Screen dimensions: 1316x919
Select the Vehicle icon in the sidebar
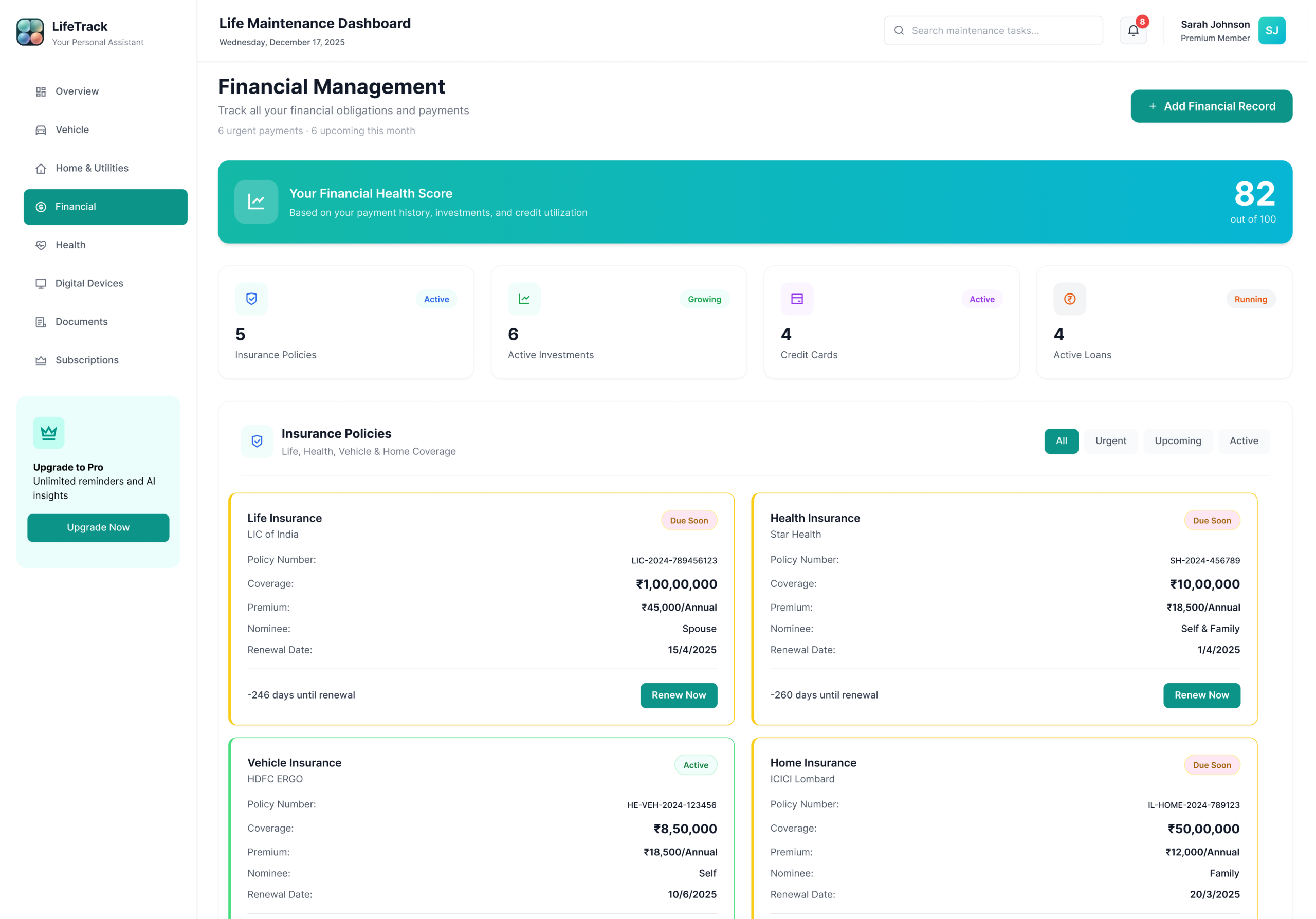coord(40,130)
